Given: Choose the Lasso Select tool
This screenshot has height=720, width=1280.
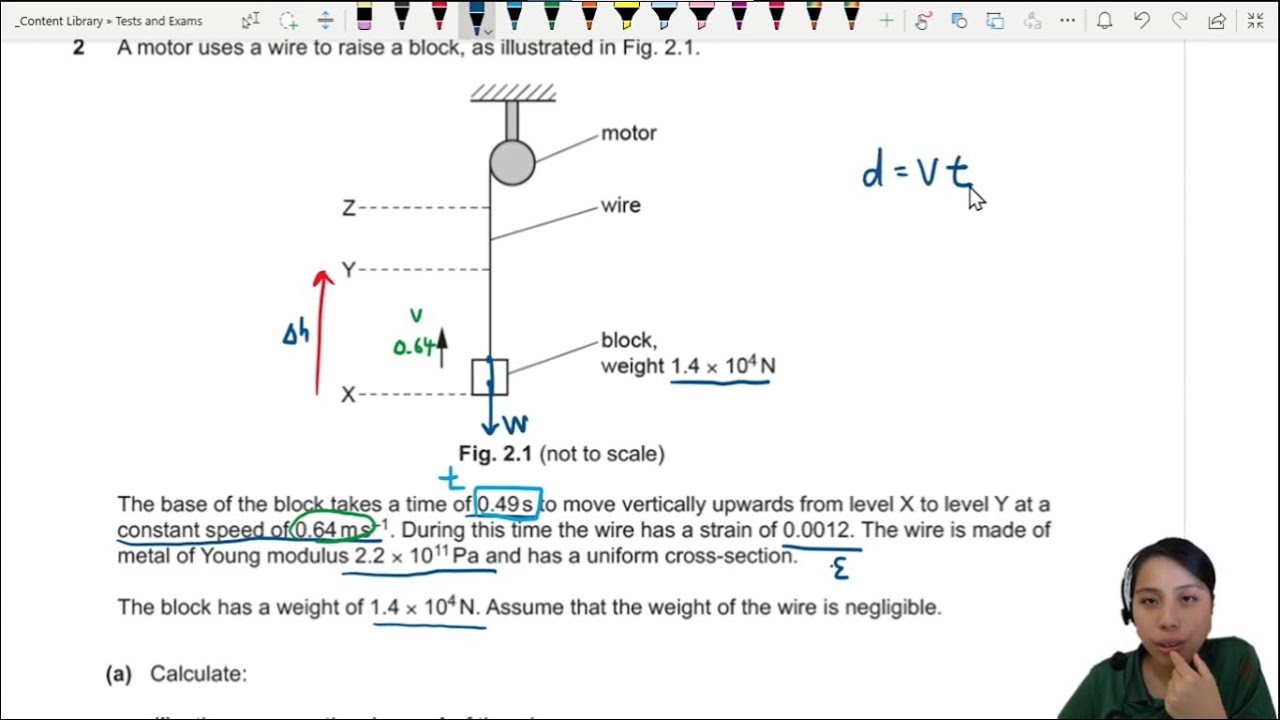Looking at the screenshot, I should 288,20.
